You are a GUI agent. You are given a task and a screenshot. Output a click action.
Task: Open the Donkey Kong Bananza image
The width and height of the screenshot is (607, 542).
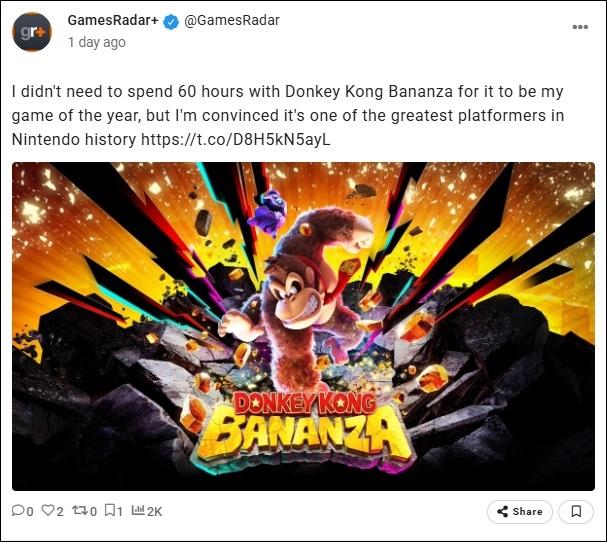(x=303, y=326)
